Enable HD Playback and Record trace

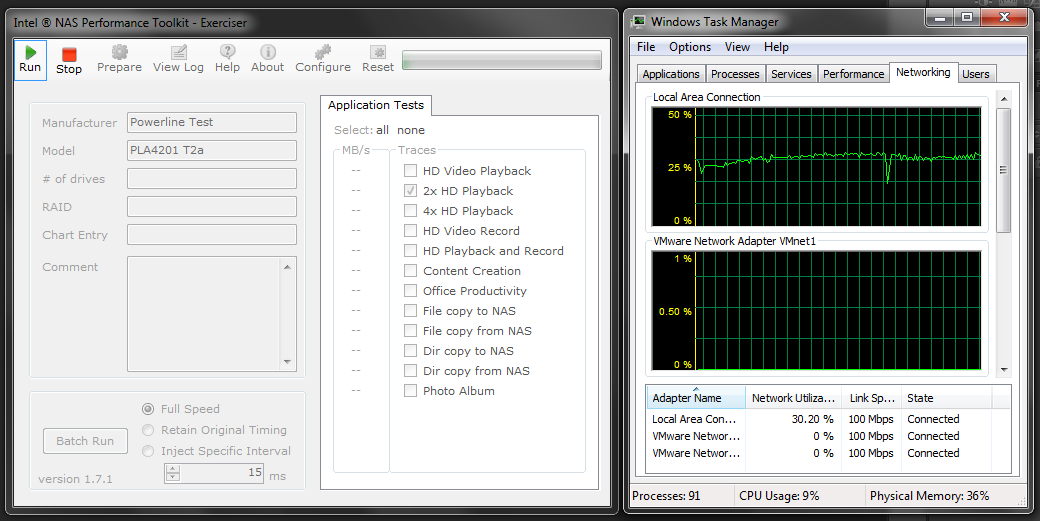(x=411, y=251)
